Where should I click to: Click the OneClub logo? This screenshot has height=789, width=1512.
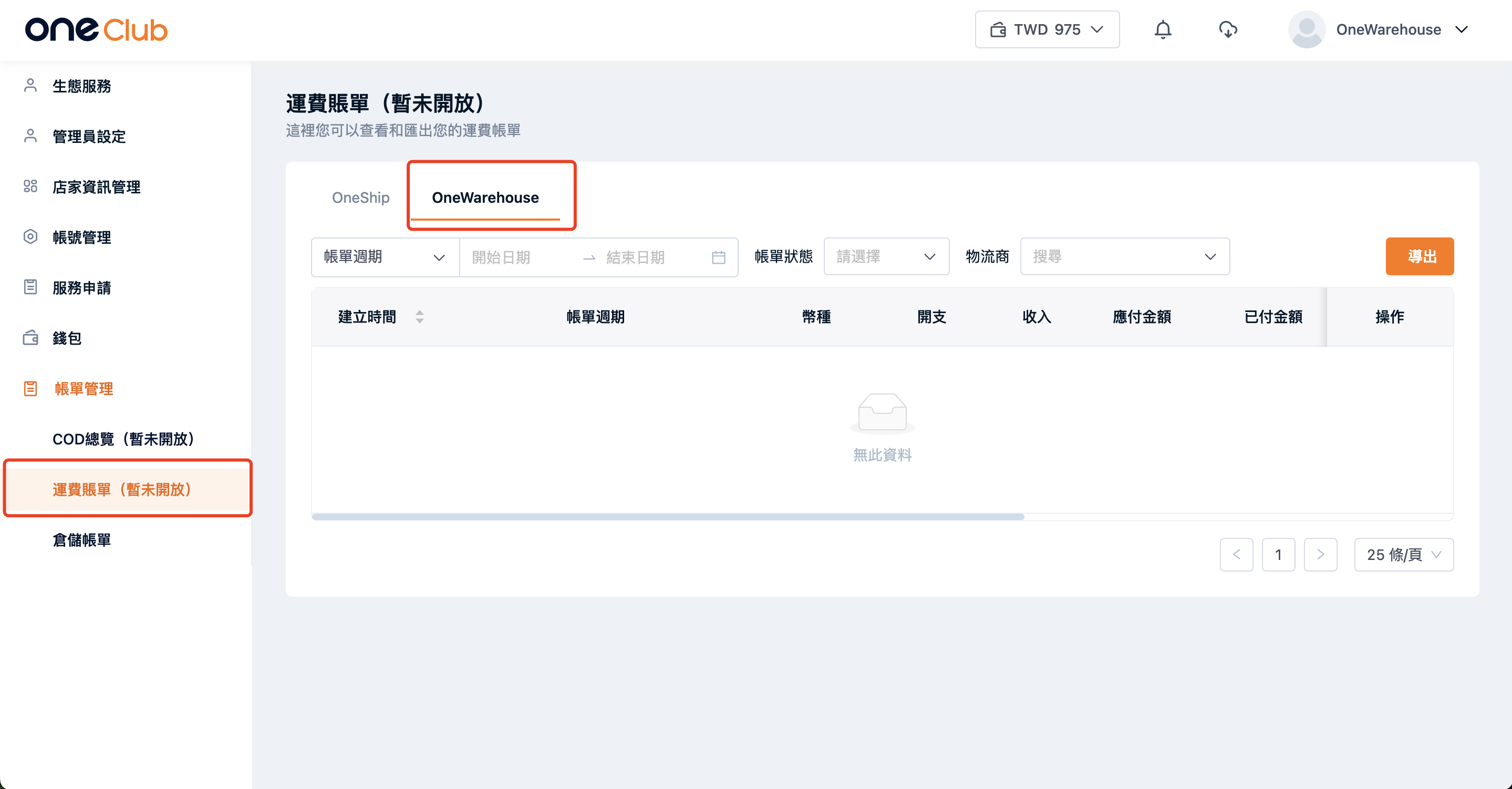96,29
